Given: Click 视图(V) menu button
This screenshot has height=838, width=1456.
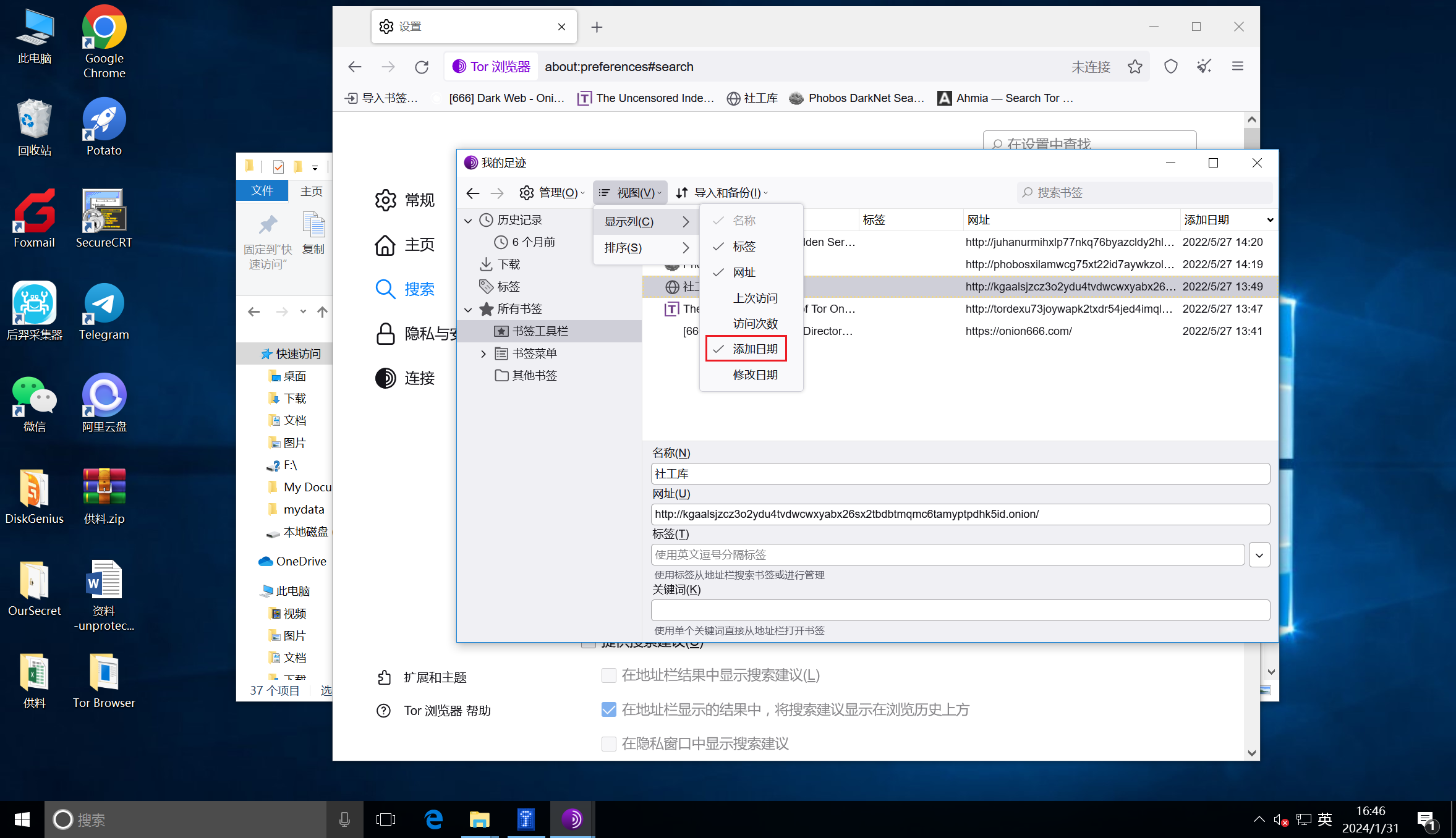Looking at the screenshot, I should click(629, 193).
